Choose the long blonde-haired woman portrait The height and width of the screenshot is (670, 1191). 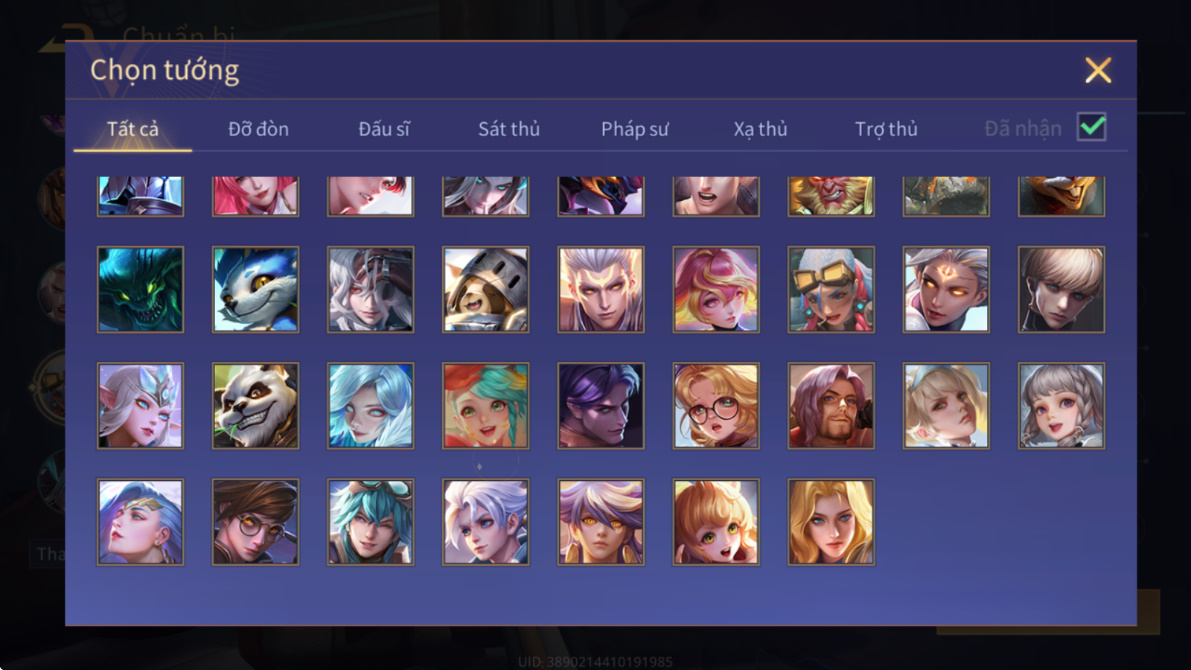[831, 522]
